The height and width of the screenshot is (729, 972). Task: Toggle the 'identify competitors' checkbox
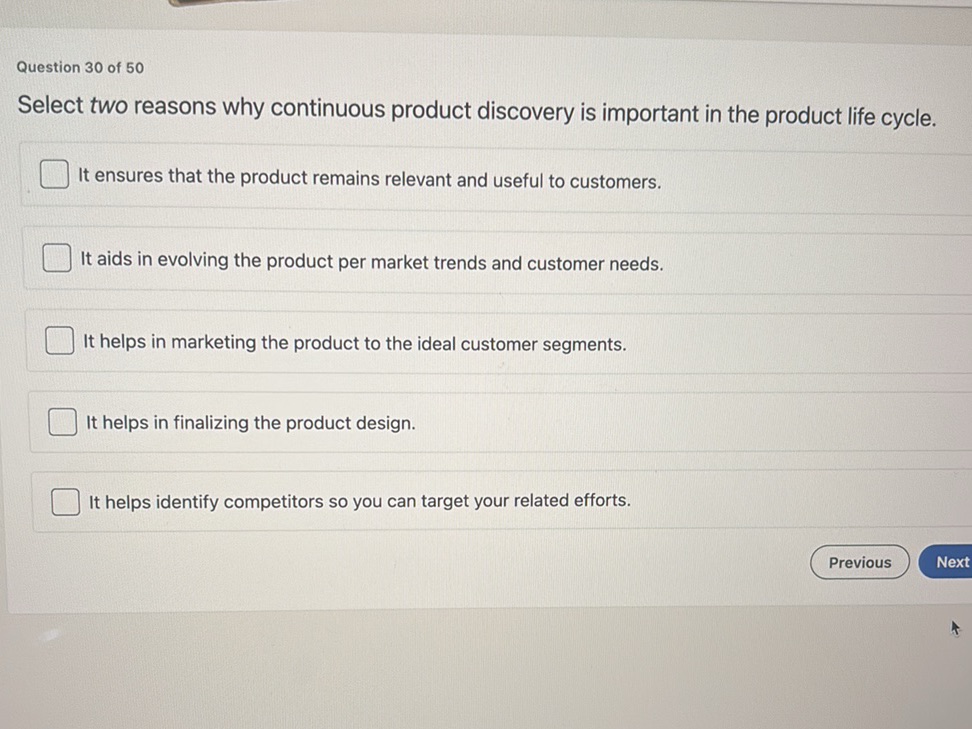[x=65, y=501]
